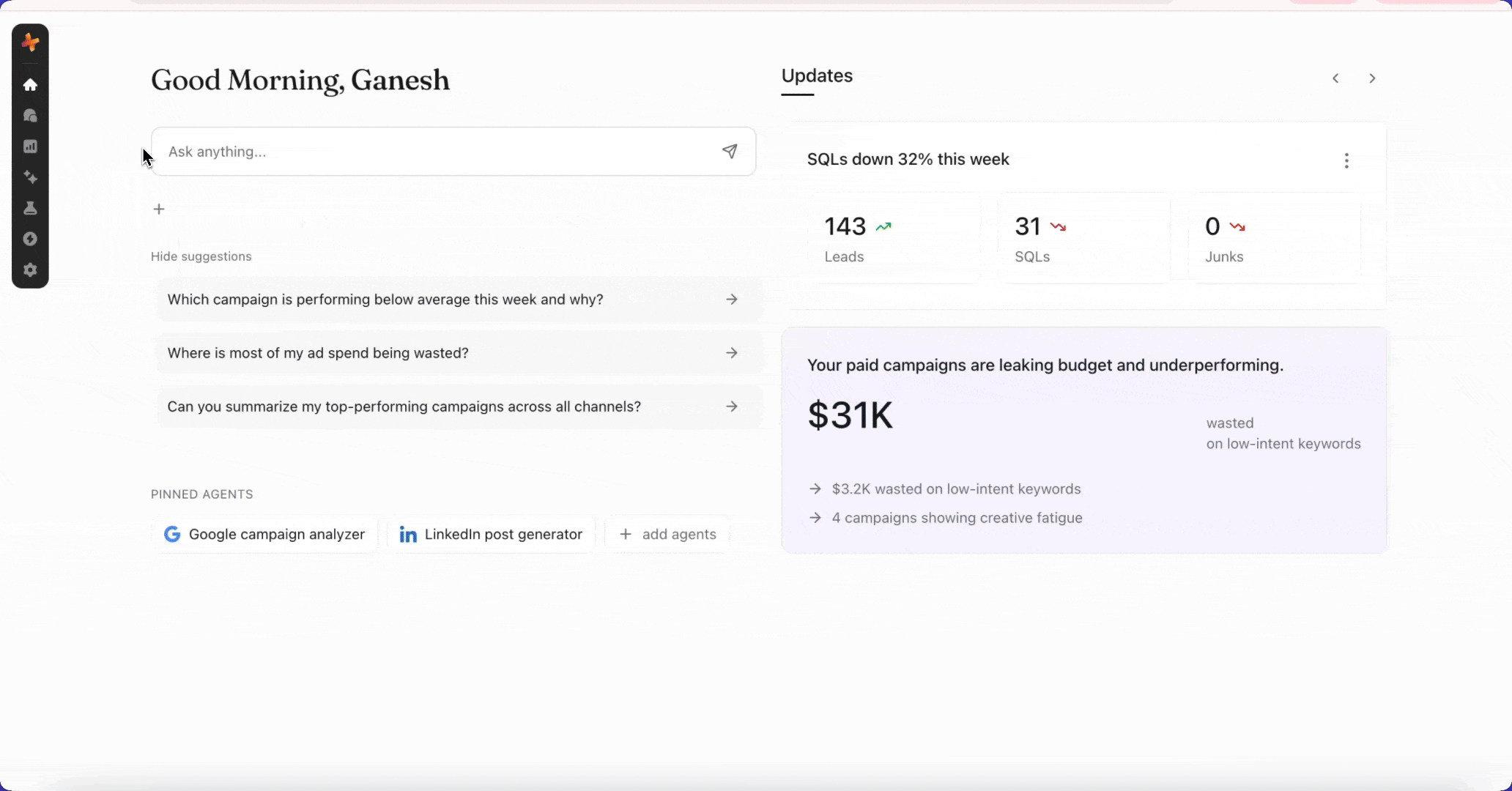This screenshot has height=791, width=1512.
Task: Open the Home panel in the sidebar
Action: pyautogui.click(x=30, y=85)
